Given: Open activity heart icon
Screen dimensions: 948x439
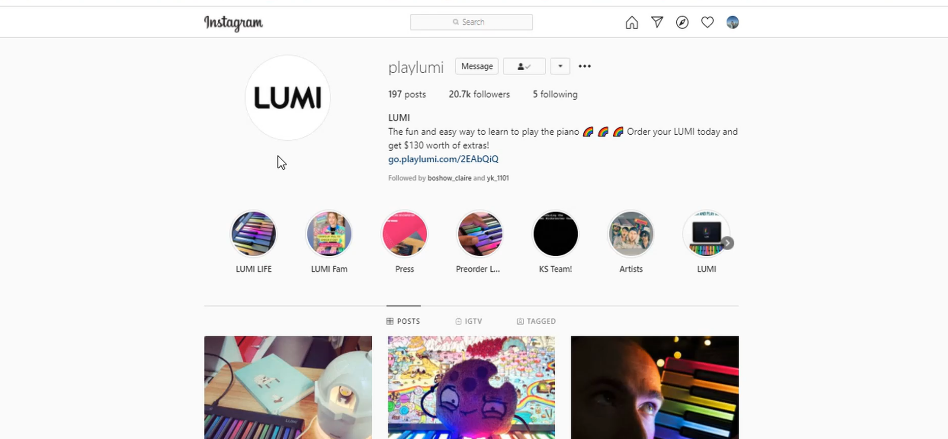Looking at the screenshot, I should pos(707,22).
